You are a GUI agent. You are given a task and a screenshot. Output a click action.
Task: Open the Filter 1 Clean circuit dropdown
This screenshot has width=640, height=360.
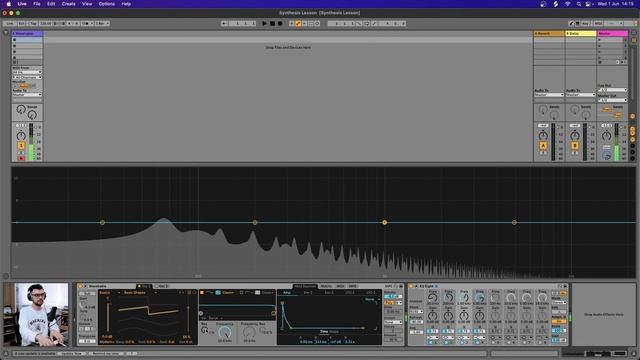coord(229,293)
